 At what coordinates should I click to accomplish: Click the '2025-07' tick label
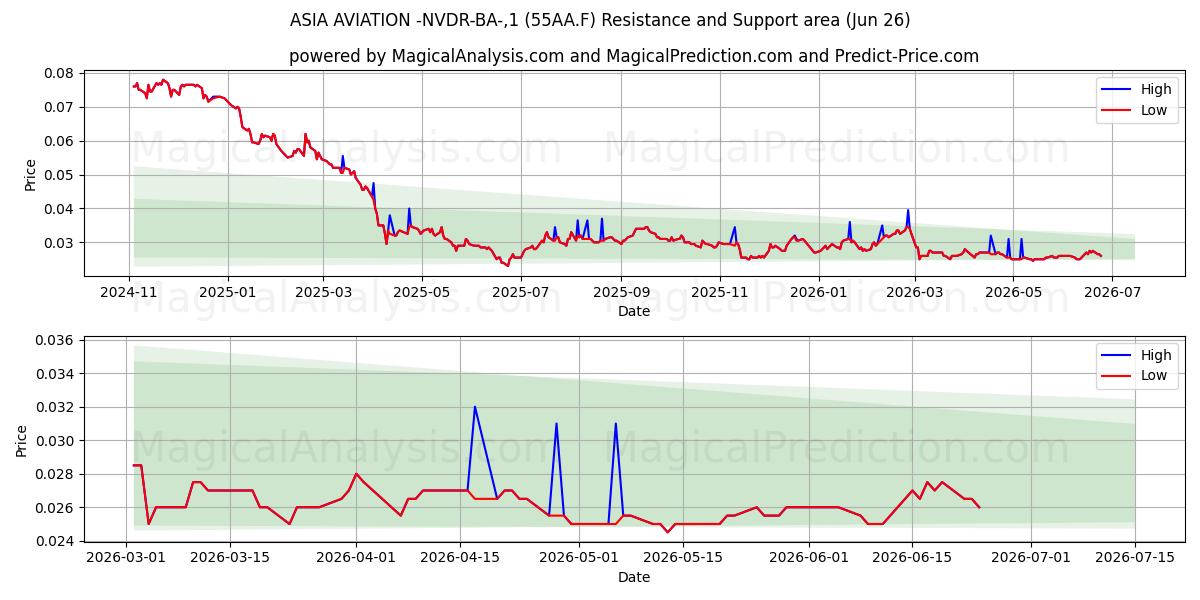pyautogui.click(x=519, y=292)
